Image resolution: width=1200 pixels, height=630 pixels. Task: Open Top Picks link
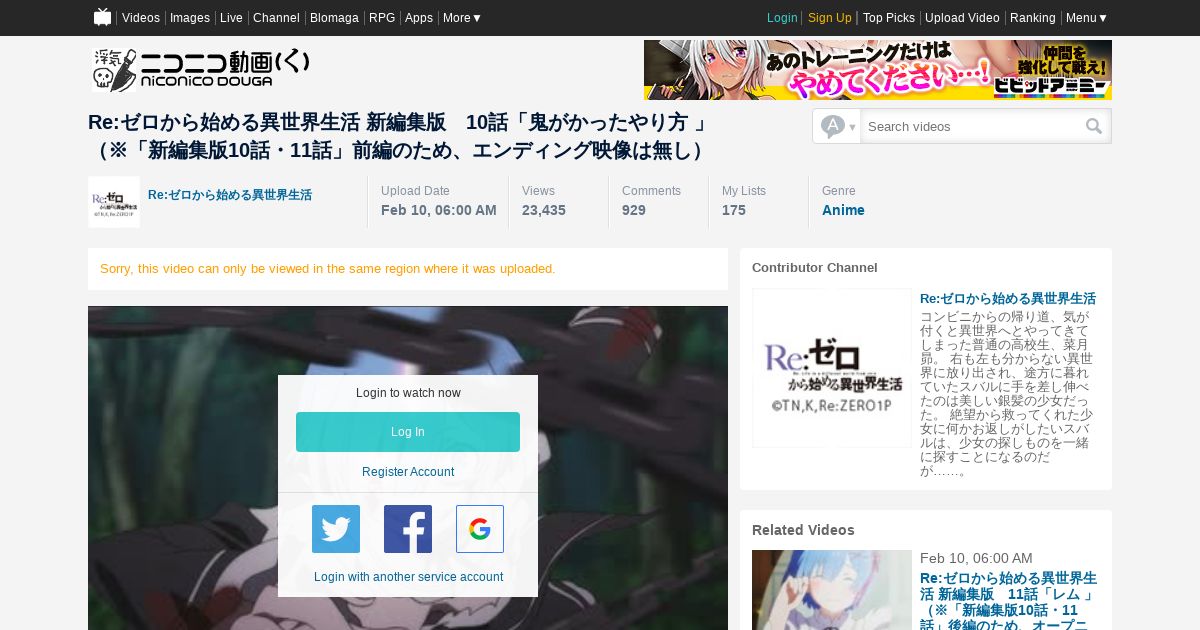889,18
